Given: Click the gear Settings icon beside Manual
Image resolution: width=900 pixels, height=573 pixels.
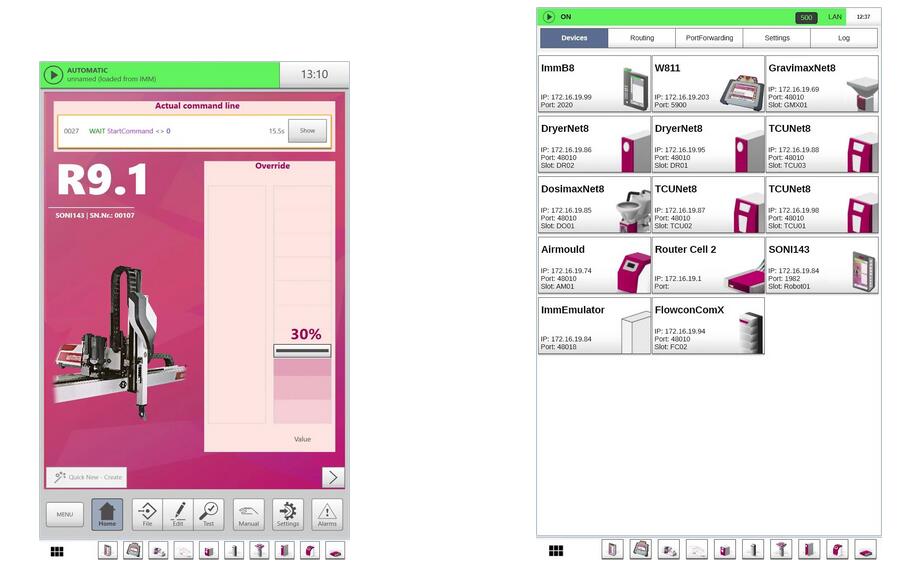Looking at the screenshot, I should click(x=288, y=514).
